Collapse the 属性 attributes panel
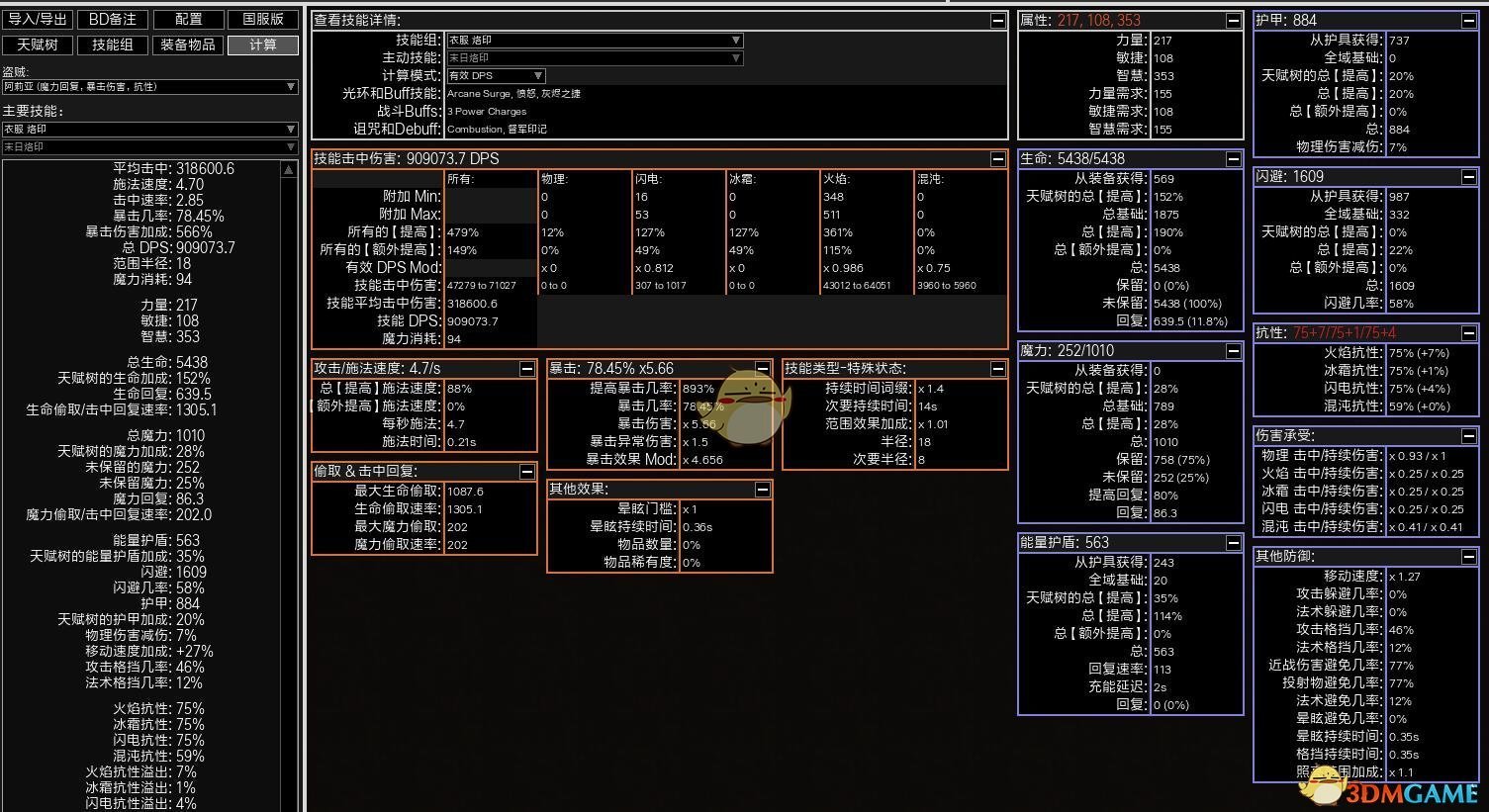Screen dimensions: 1489x812 click(1233, 20)
